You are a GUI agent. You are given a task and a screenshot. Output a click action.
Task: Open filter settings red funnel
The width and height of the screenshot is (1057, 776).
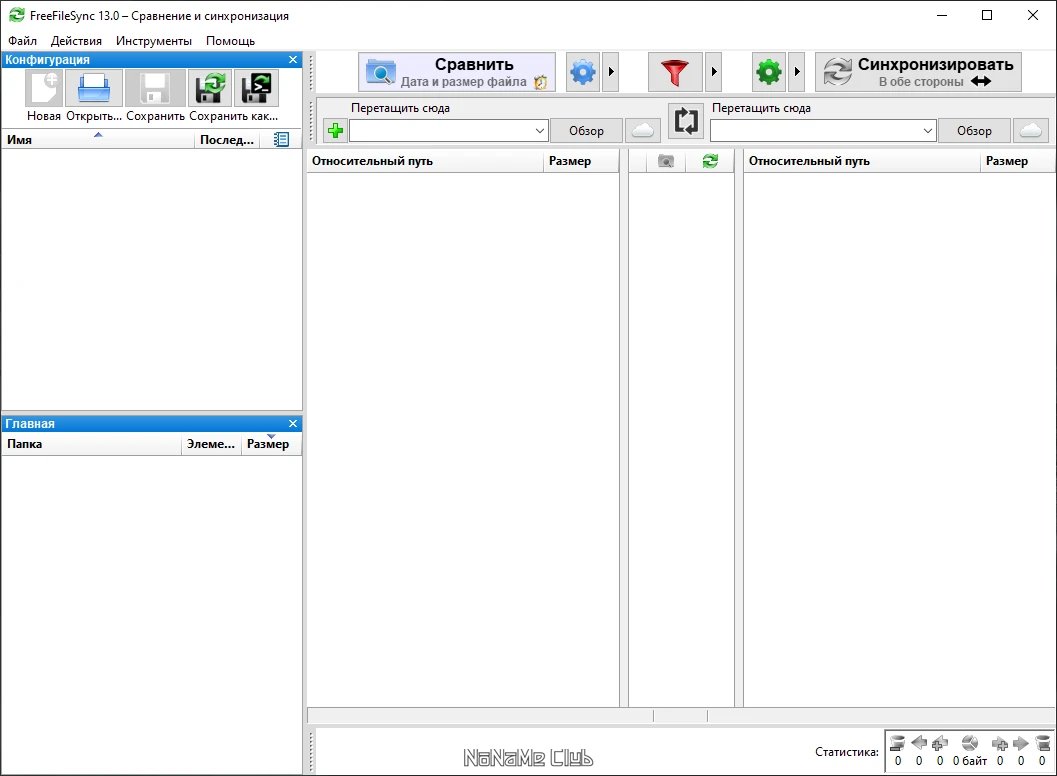pos(675,71)
